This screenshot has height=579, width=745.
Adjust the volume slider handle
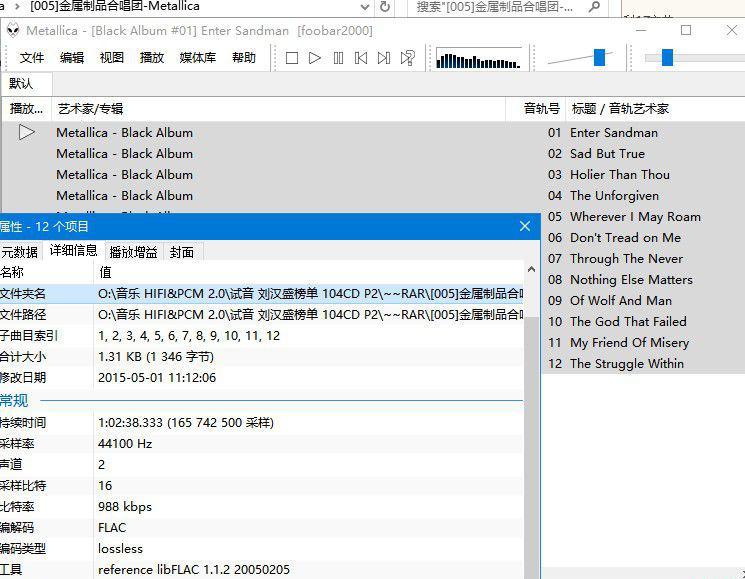click(600, 57)
